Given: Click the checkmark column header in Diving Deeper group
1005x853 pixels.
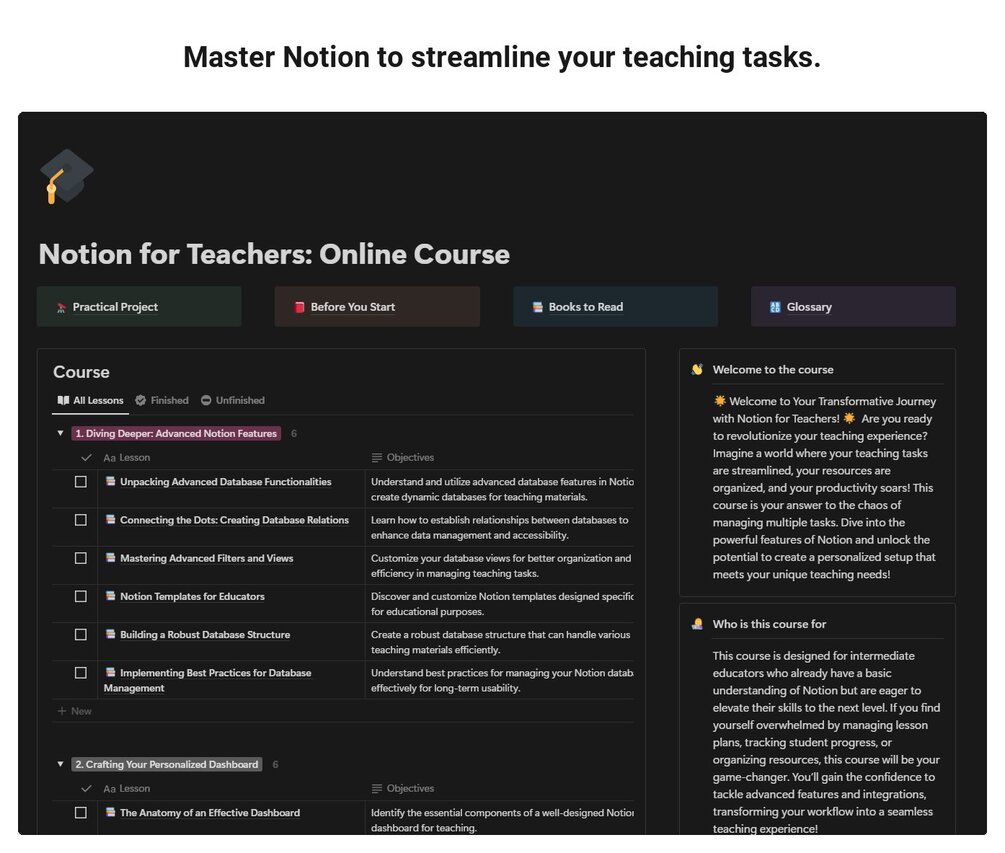Looking at the screenshot, I should click(86, 458).
